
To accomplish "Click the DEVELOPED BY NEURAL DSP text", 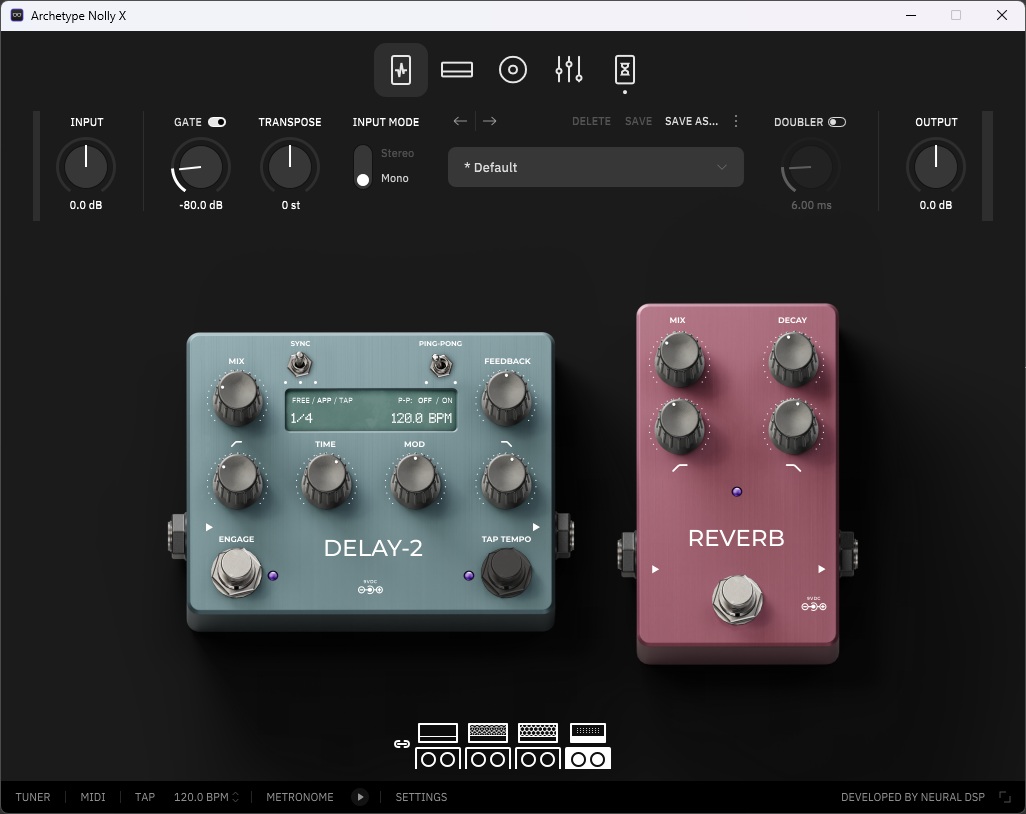I will click(x=912, y=797).
